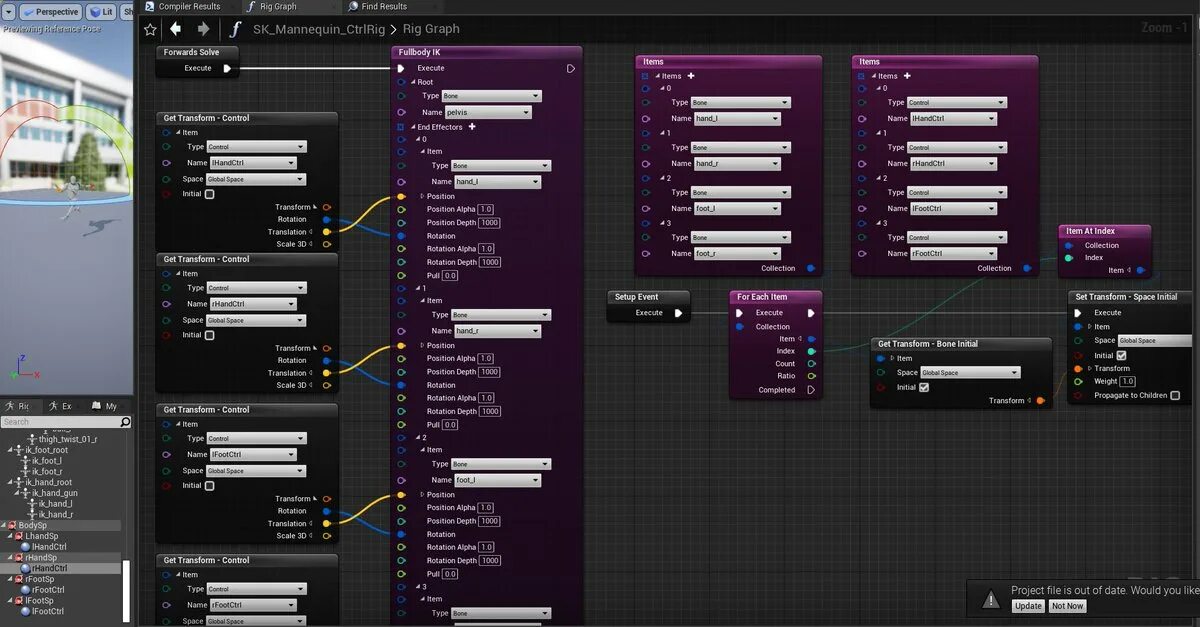The image size is (1200, 627).
Task: Uncheck Initial on Get Transform - Bone Initial
Action: 924,387
